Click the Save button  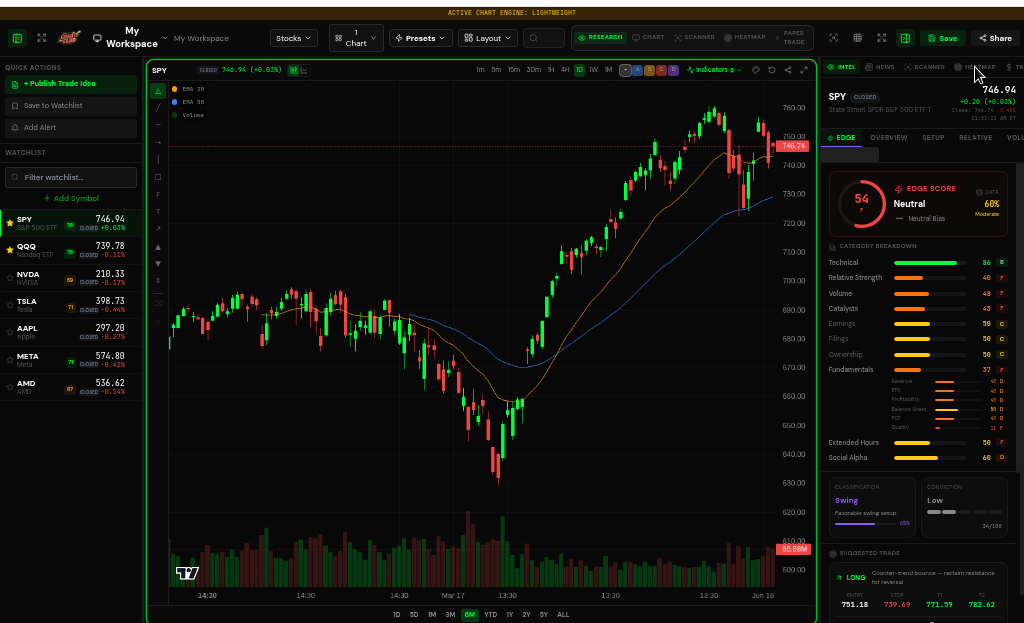tap(942, 38)
